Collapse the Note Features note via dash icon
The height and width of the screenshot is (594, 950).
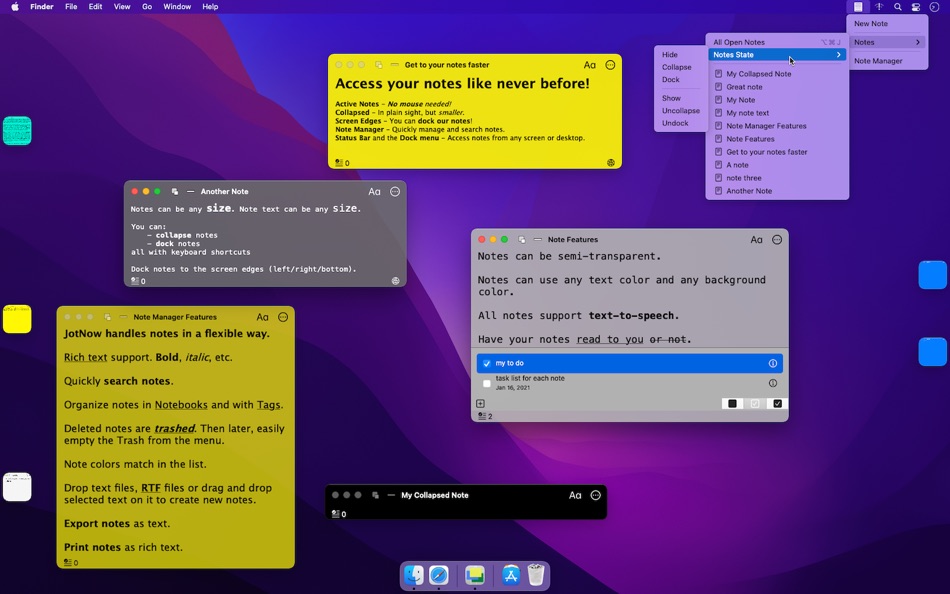click(537, 239)
